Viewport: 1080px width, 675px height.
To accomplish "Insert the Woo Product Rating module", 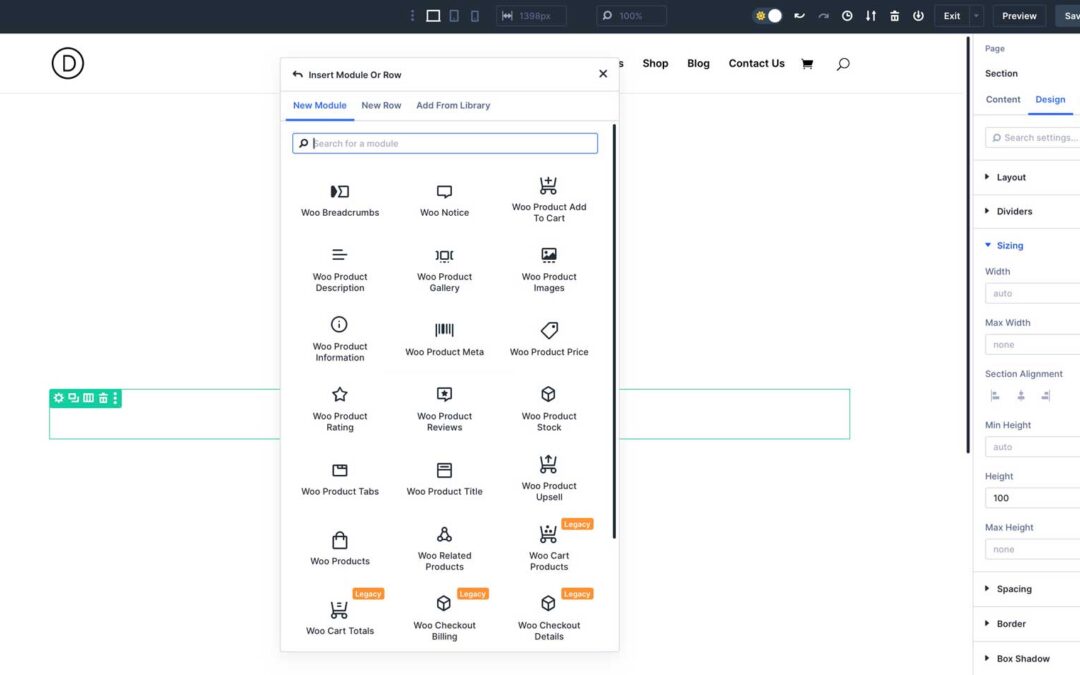I will pos(340,408).
